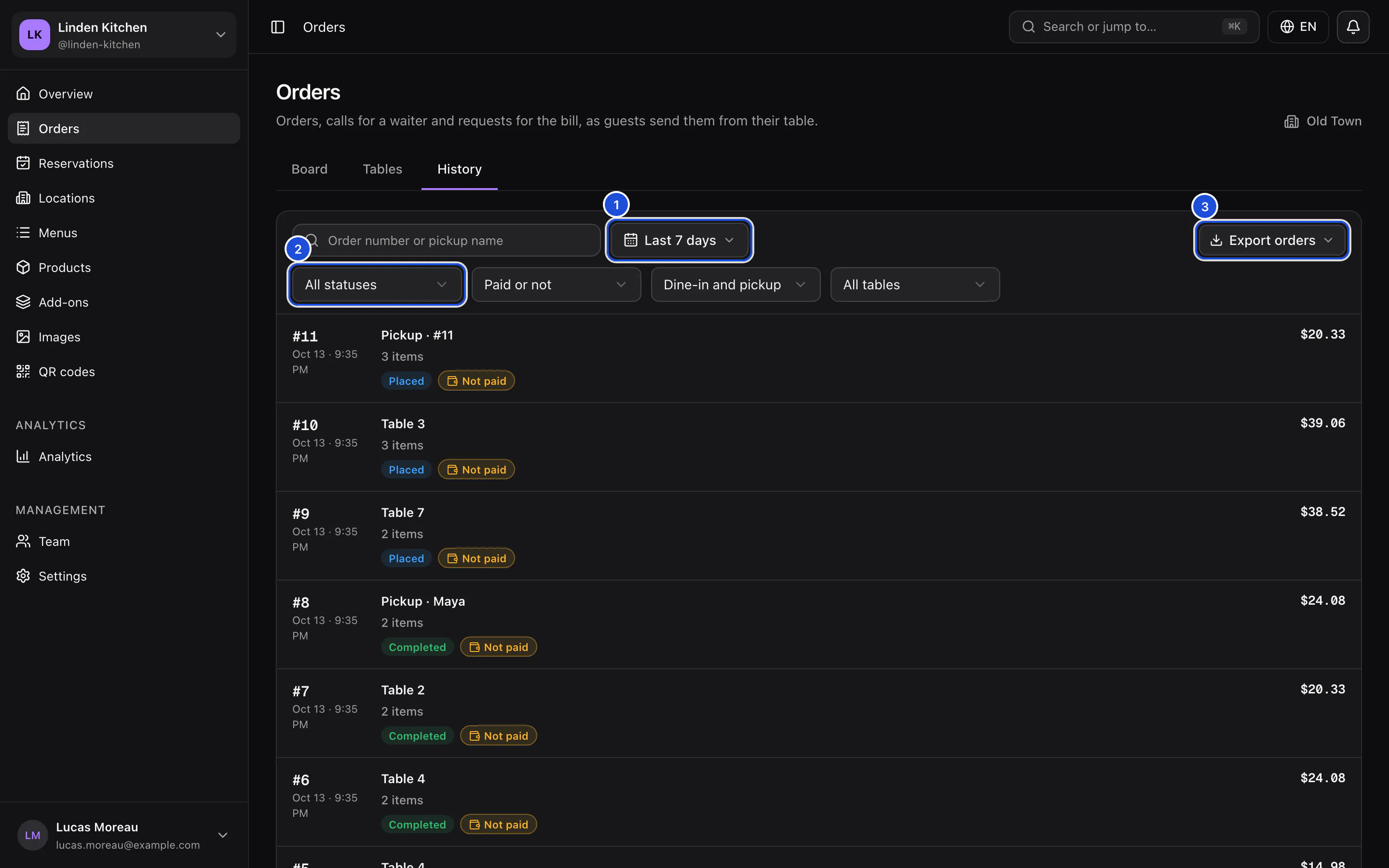Change language with the EN button
Viewport: 1389px width, 868px height.
point(1298,27)
